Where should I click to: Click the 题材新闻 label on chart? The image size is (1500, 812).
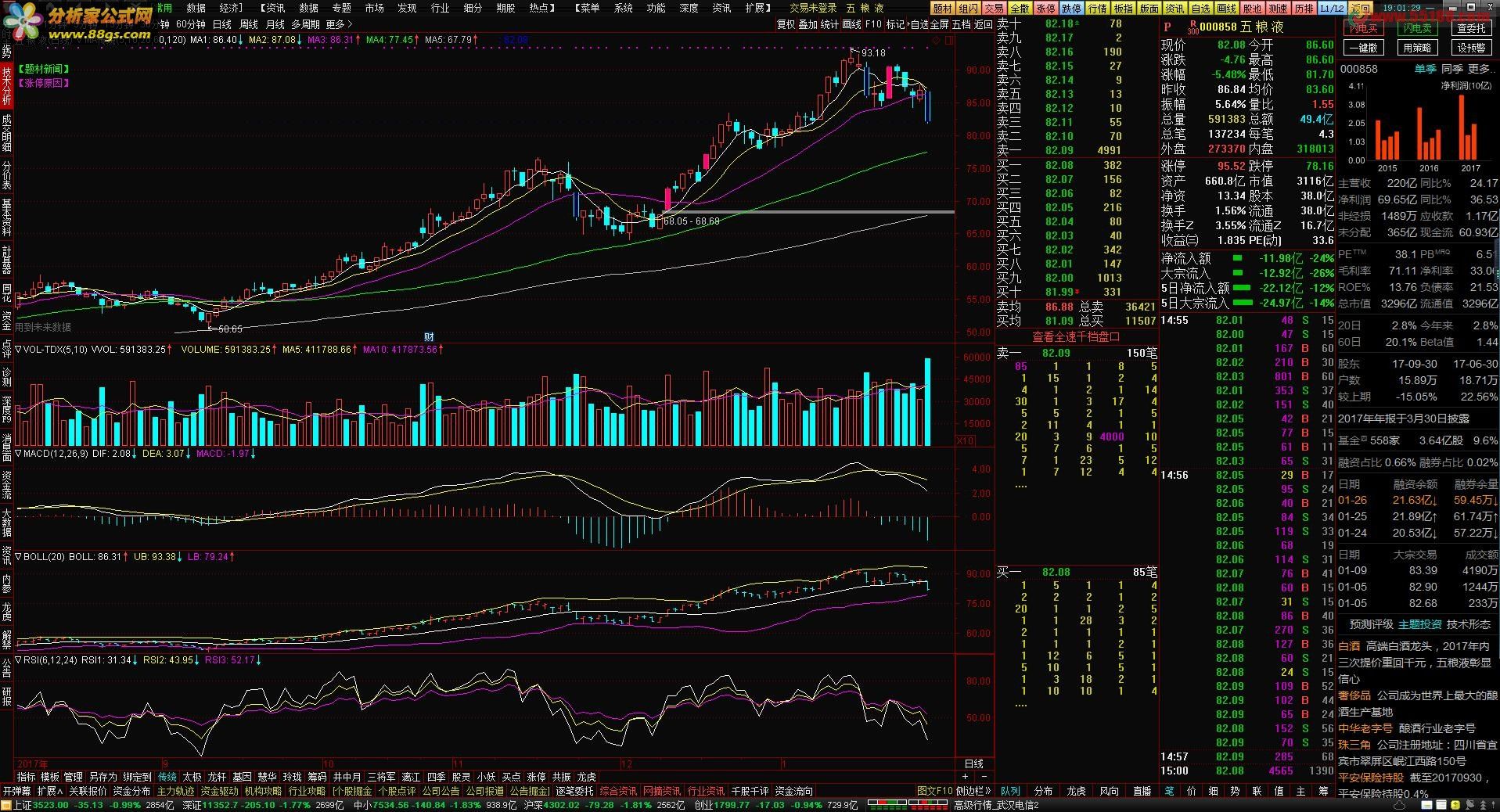click(x=44, y=69)
